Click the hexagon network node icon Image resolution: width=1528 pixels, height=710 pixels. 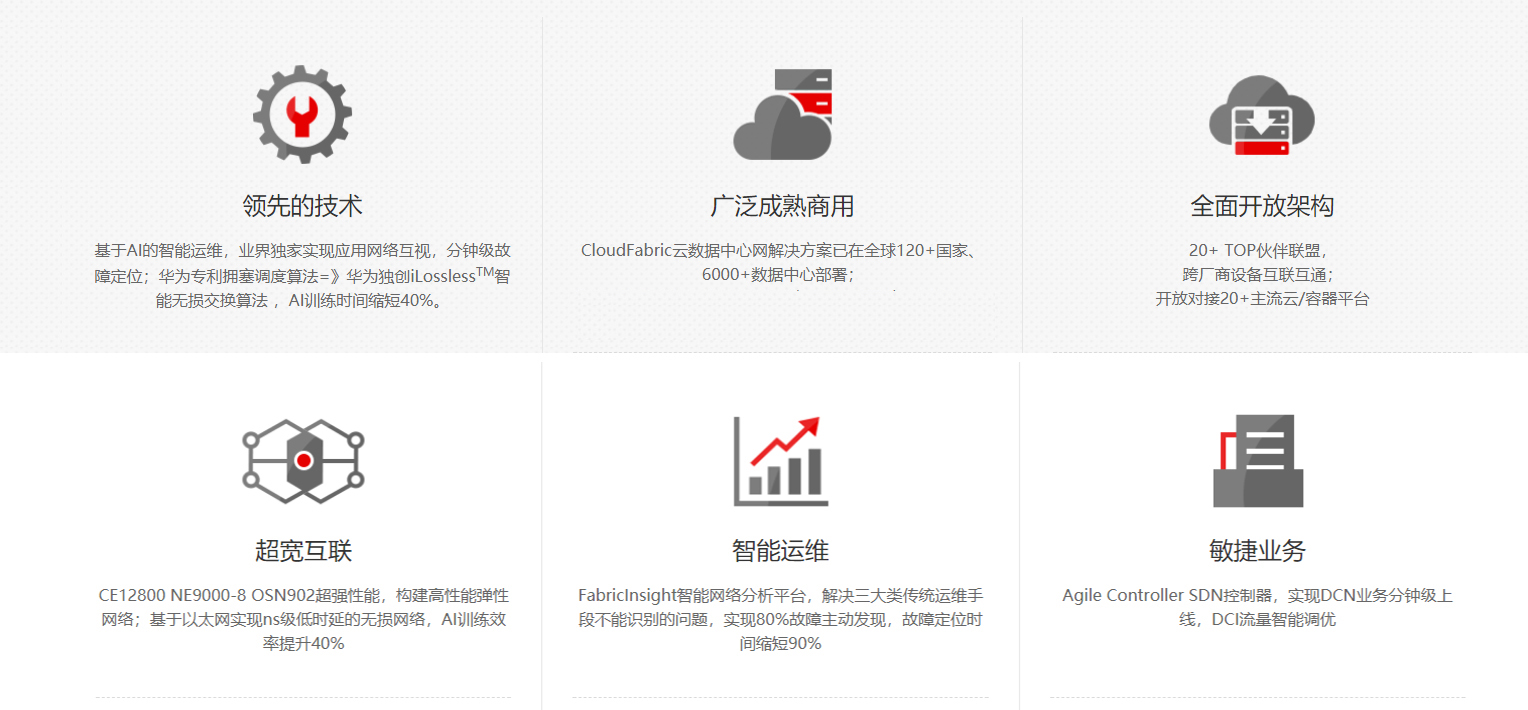click(x=303, y=460)
